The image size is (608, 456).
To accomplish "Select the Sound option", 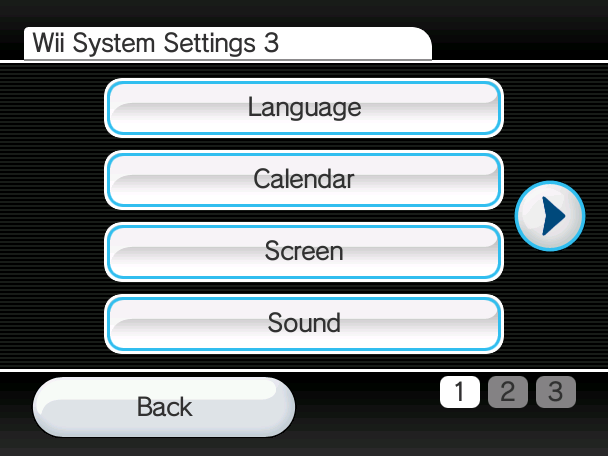I will 304,324.
